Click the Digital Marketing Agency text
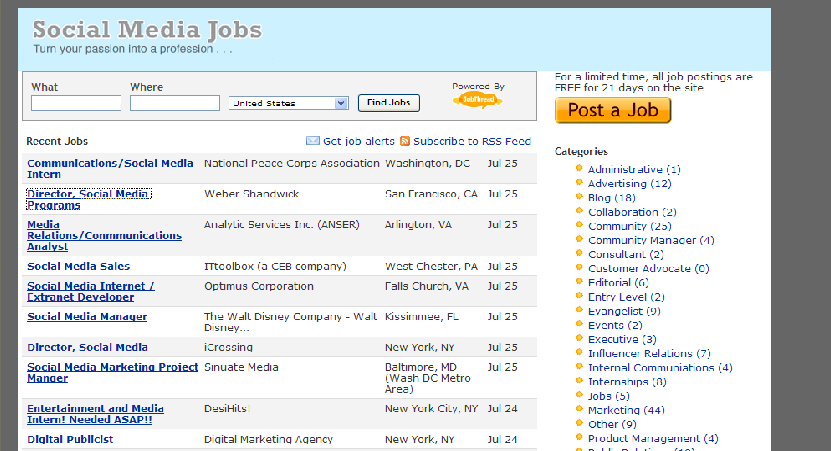This screenshot has height=451, width=831. (268, 439)
